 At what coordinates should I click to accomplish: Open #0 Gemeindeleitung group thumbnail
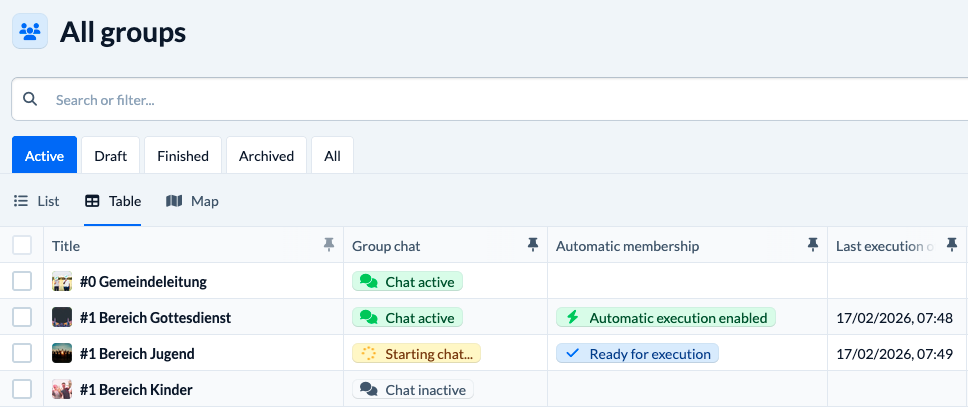coord(62,282)
